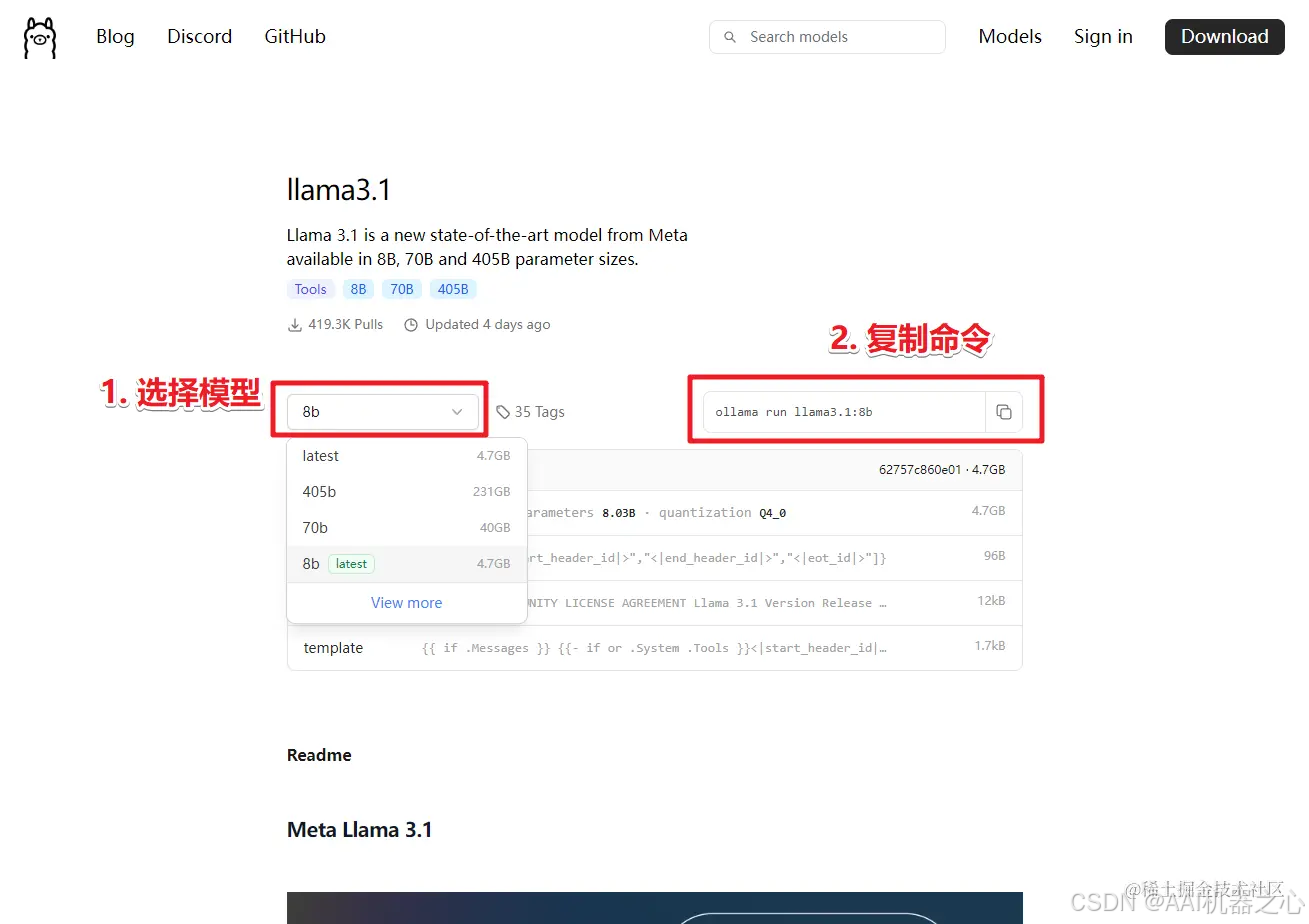Click the Updated 4 days ago text
This screenshot has width=1309, height=924.
pos(488,325)
